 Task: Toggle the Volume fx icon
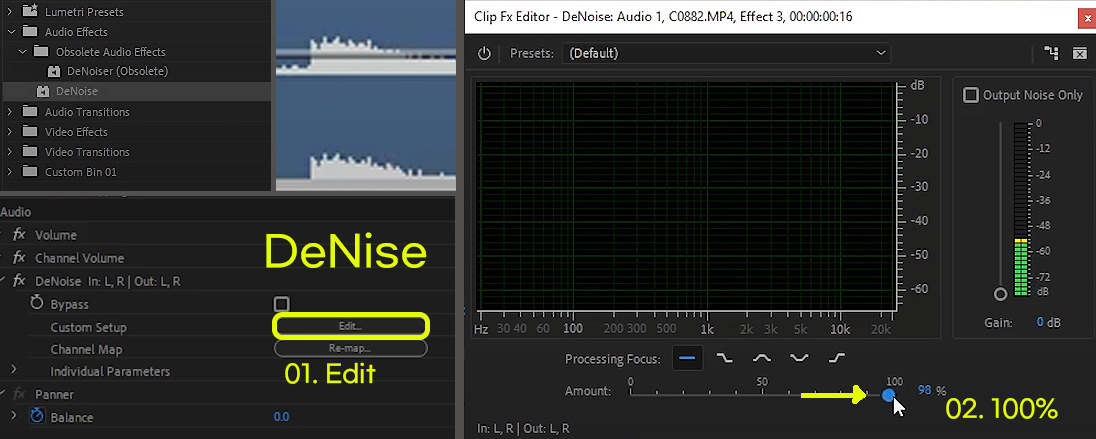point(20,235)
